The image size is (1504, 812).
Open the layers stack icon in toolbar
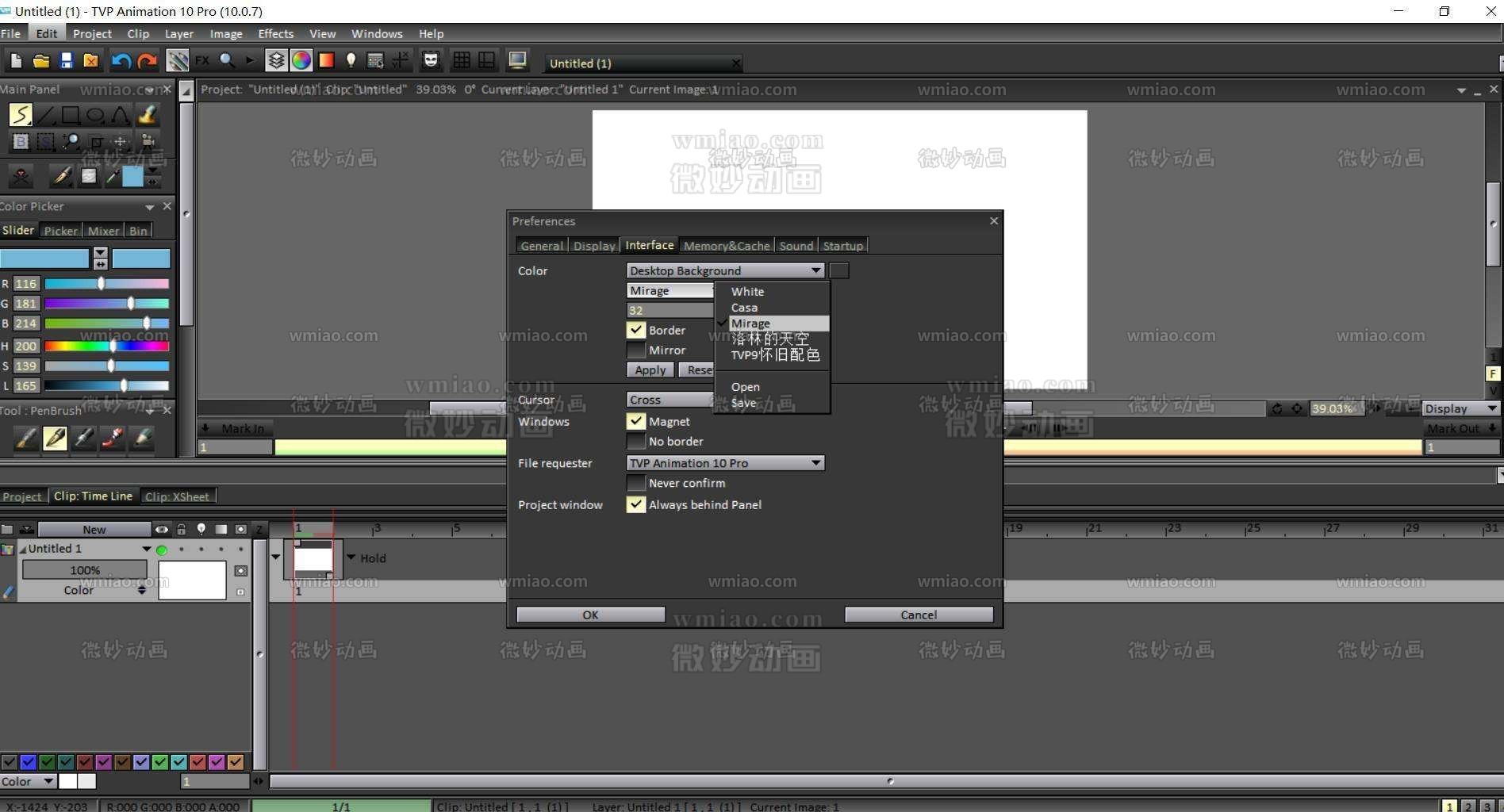click(276, 60)
